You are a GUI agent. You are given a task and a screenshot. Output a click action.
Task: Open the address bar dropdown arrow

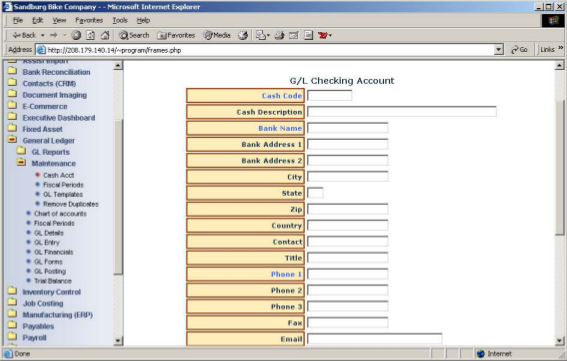499,50
